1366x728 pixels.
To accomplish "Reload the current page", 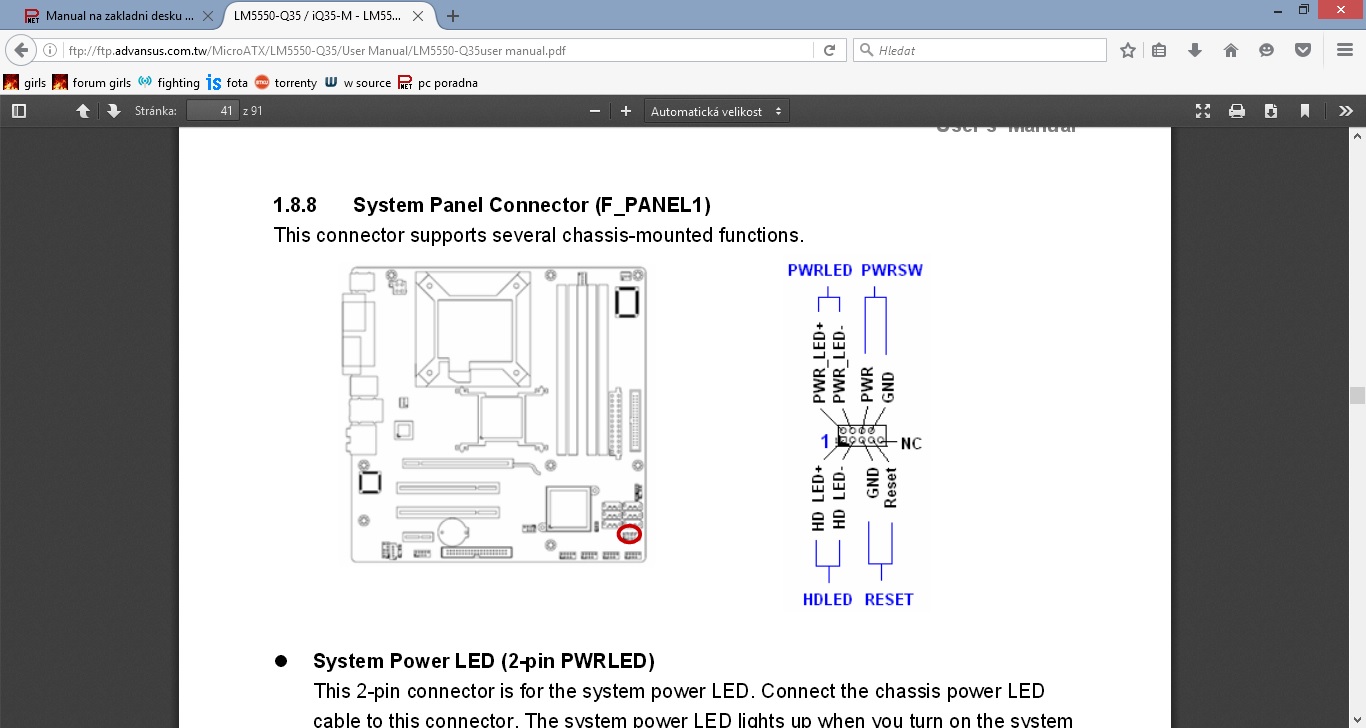I will pyautogui.click(x=829, y=50).
